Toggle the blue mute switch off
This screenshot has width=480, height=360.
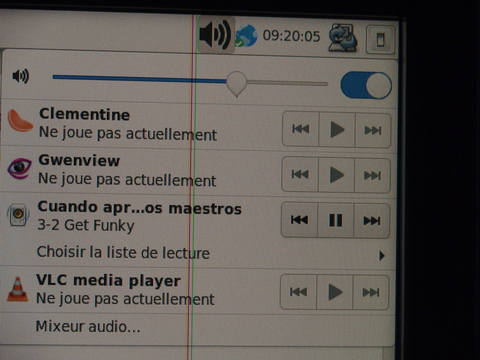366,85
